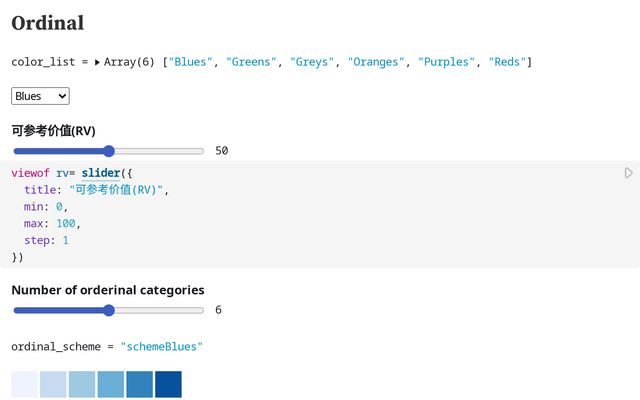Click the 可参考价值(RV) slider handle

109,151
